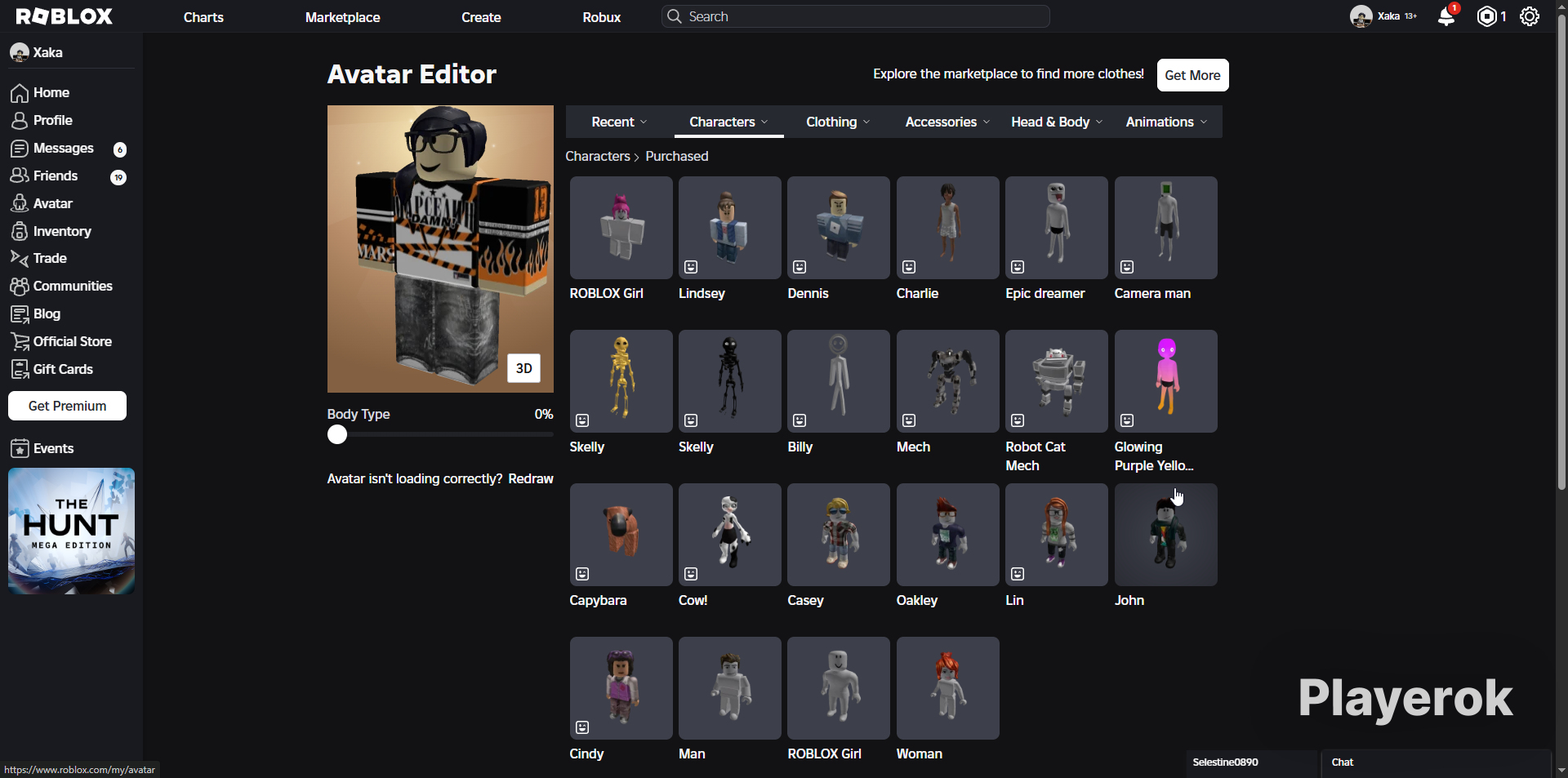Click the Gift Cards icon in sidebar
Screen dimensions: 1568x778
click(x=20, y=370)
